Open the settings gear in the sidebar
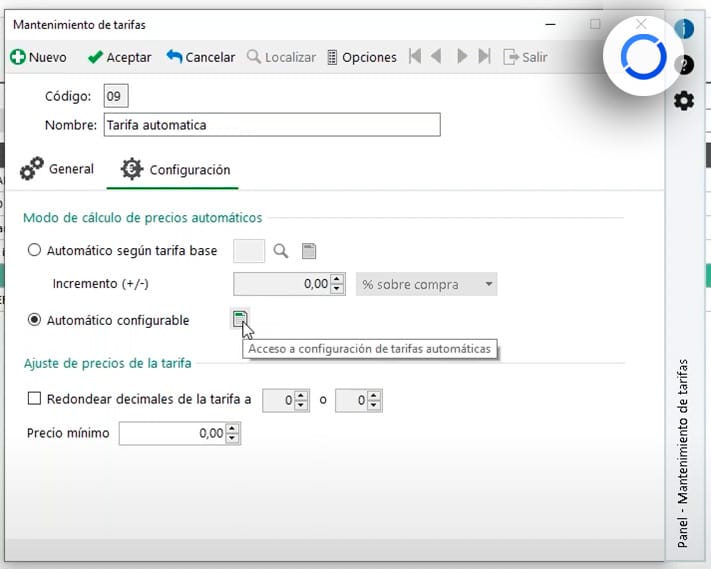 684,100
